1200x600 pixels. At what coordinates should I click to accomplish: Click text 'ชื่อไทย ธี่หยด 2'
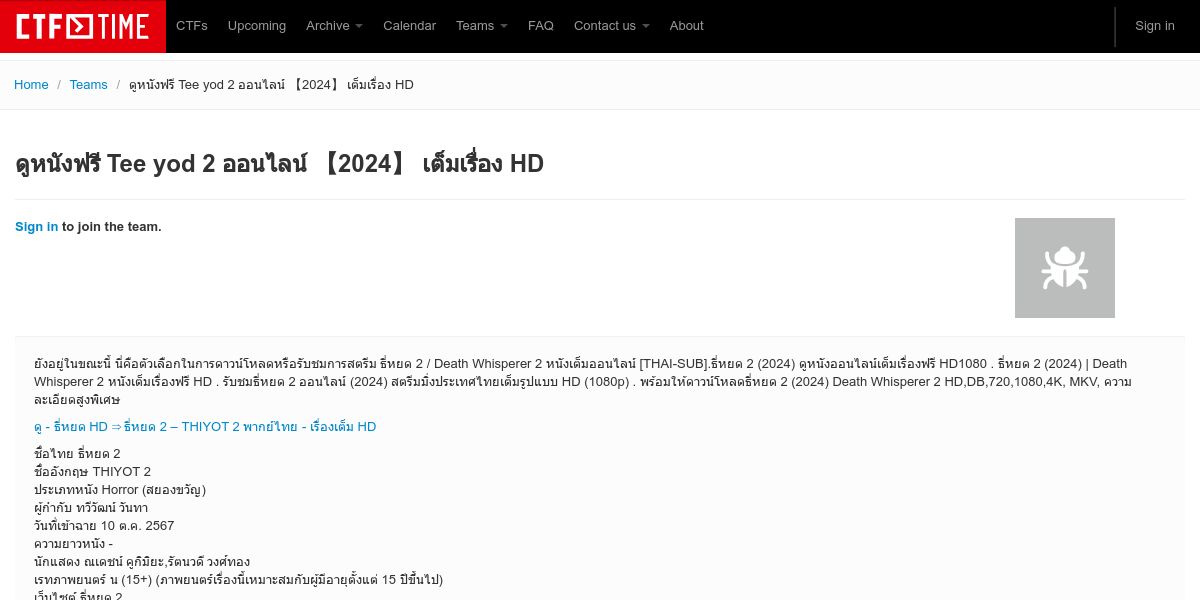tap(77, 454)
